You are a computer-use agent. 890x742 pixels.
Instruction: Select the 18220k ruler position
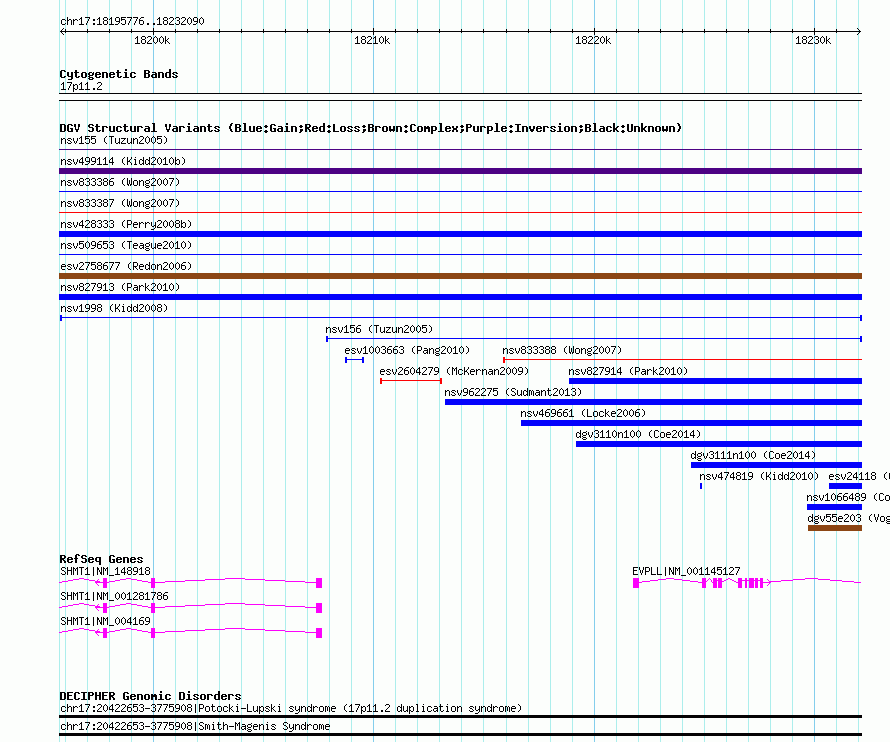[593, 40]
